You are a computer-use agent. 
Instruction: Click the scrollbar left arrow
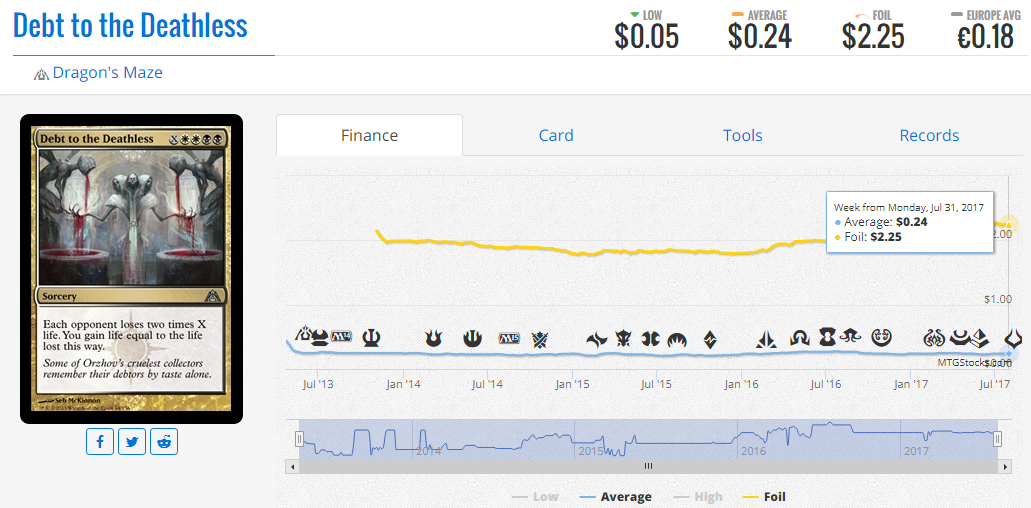(x=292, y=466)
